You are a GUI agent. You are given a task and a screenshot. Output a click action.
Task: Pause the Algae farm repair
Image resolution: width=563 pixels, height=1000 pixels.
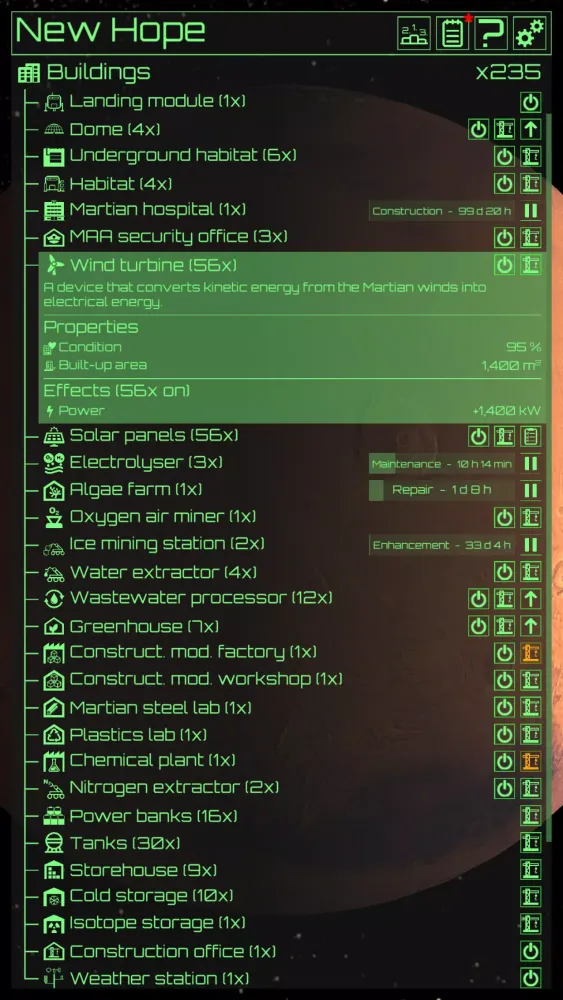(530, 490)
